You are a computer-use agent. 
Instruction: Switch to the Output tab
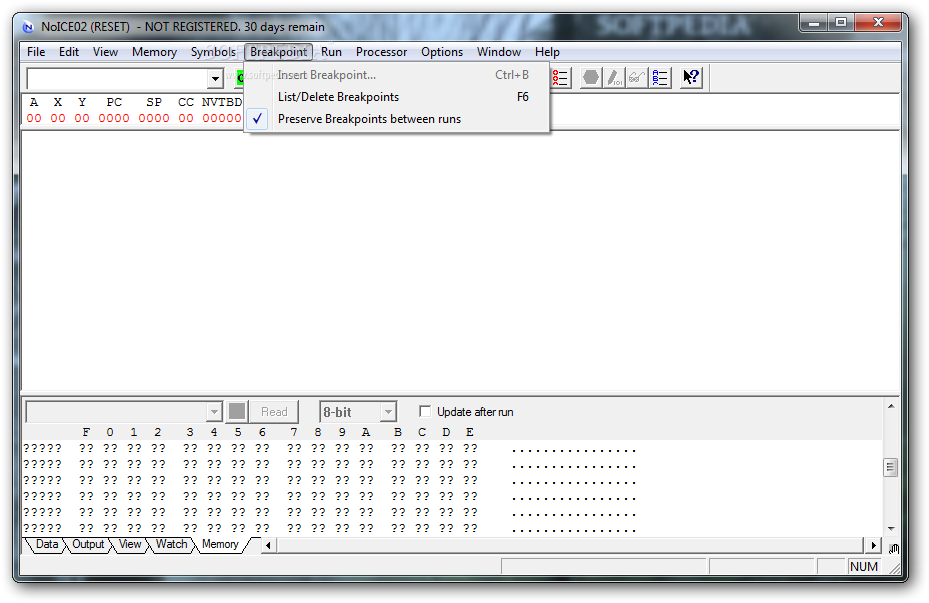88,544
